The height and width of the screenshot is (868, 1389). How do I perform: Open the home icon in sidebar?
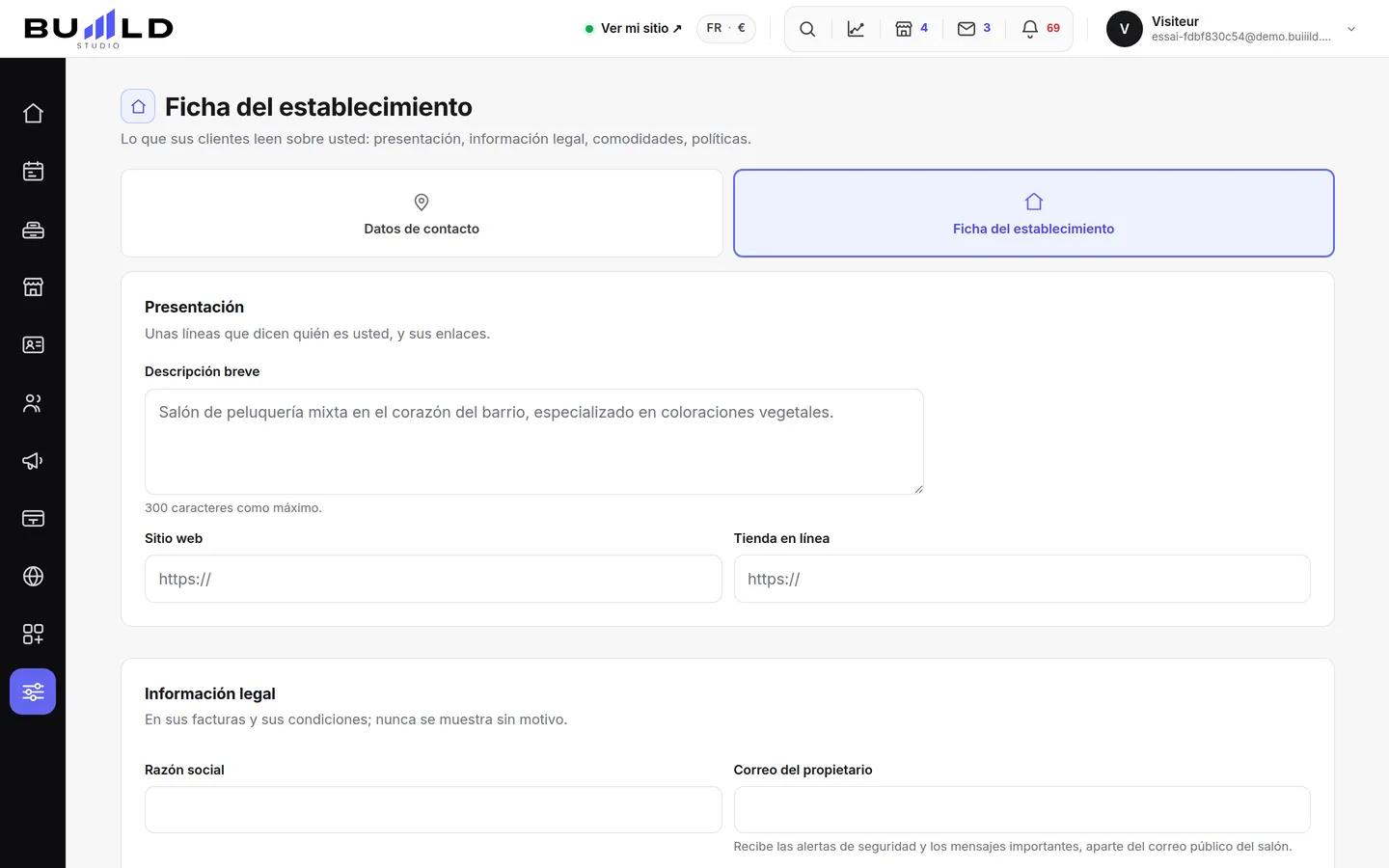33,113
